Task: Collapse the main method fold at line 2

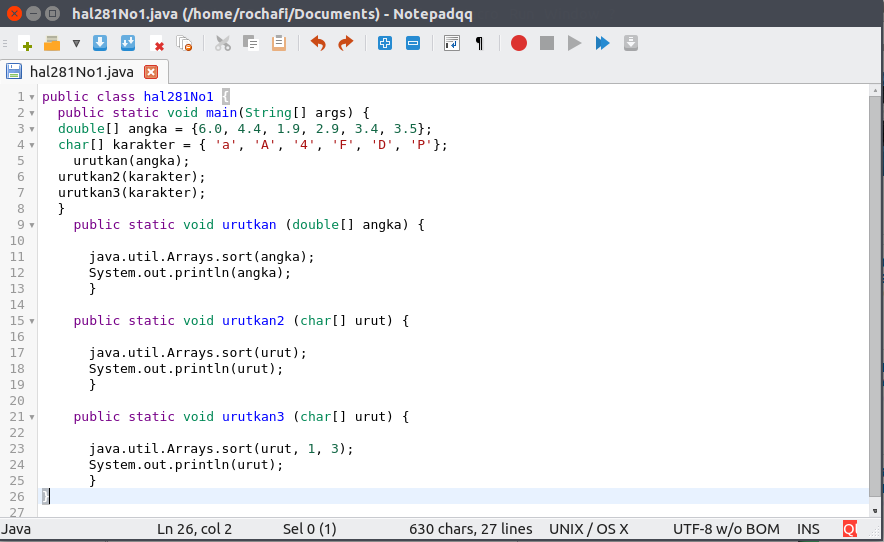Action: pos(32,113)
